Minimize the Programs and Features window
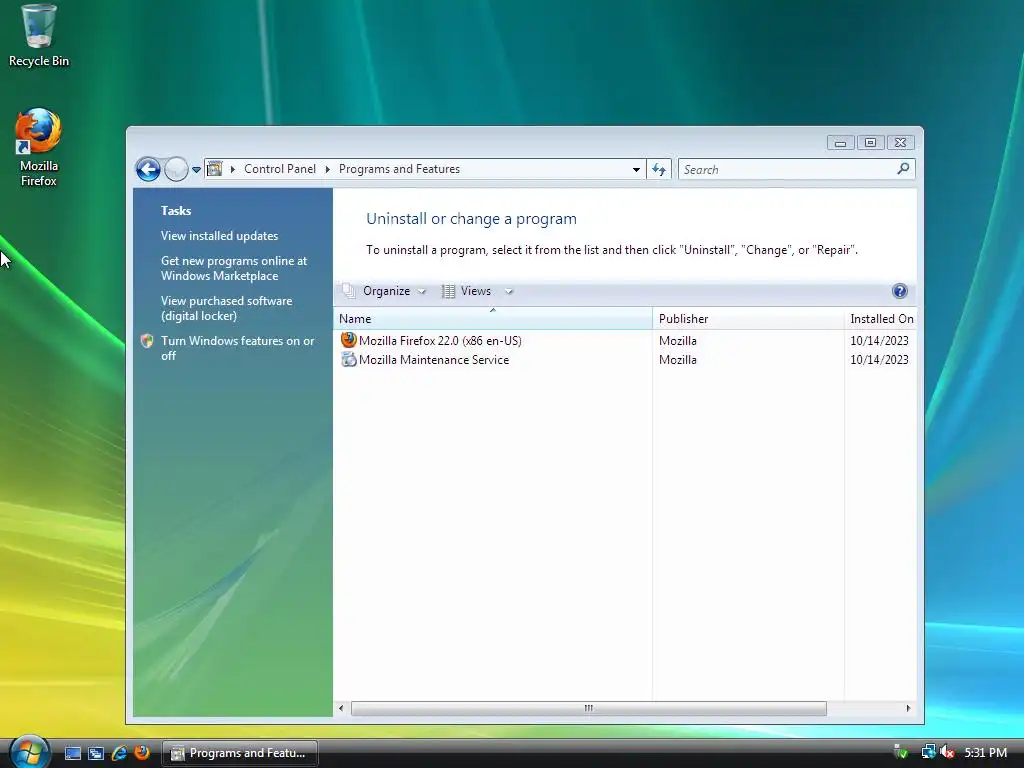Screen dimensions: 1024x768 pyautogui.click(x=840, y=143)
